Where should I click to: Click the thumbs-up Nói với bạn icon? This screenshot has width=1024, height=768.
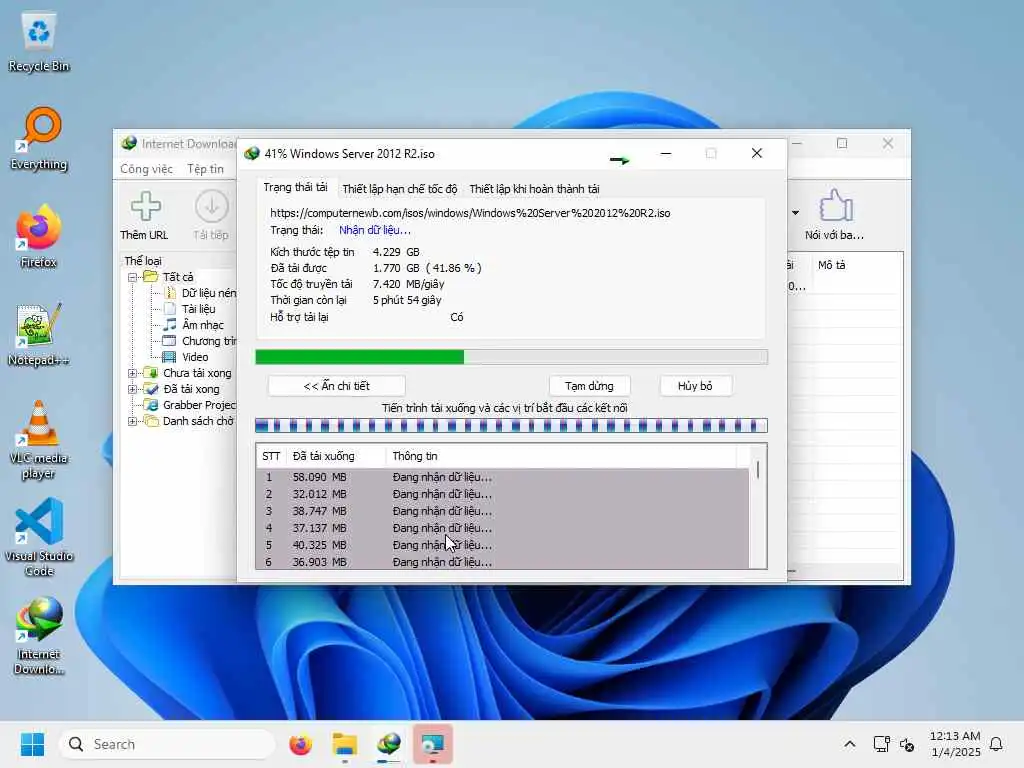coord(834,216)
